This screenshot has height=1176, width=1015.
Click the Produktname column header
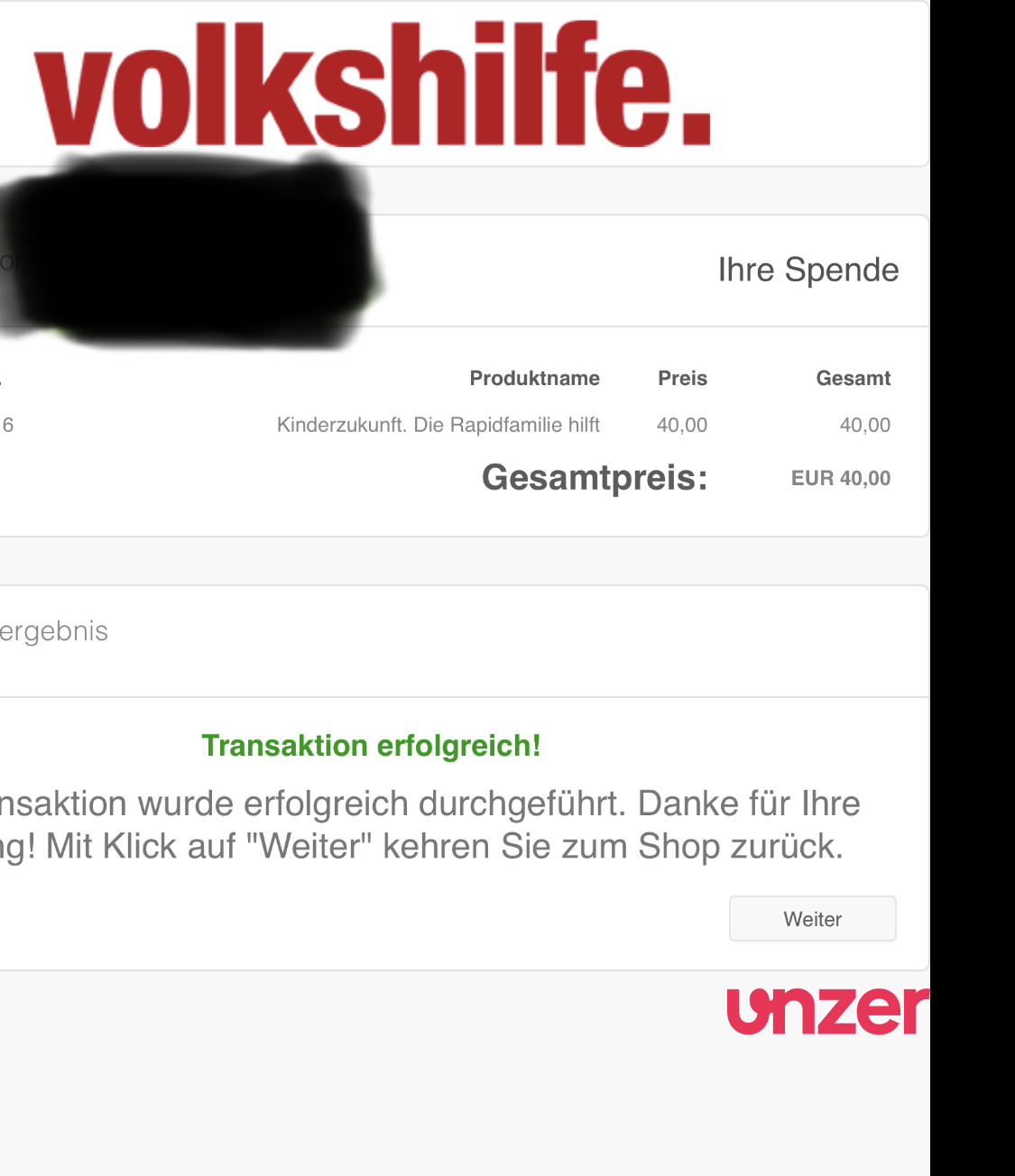click(x=534, y=378)
